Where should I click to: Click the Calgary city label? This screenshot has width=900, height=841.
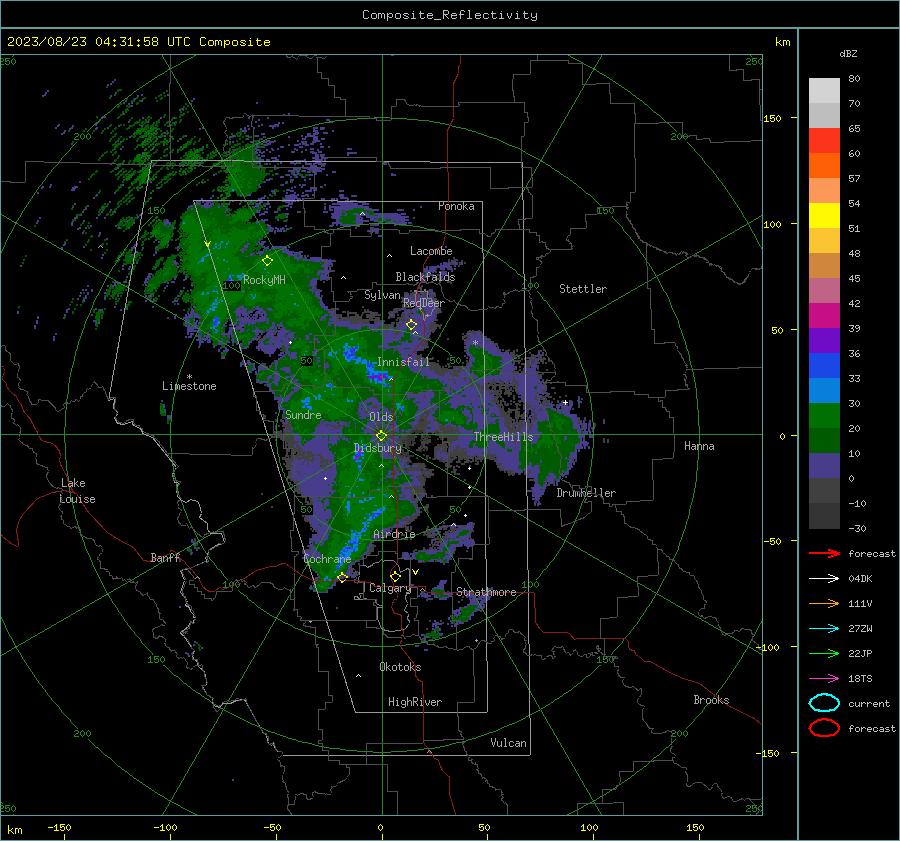click(x=390, y=588)
